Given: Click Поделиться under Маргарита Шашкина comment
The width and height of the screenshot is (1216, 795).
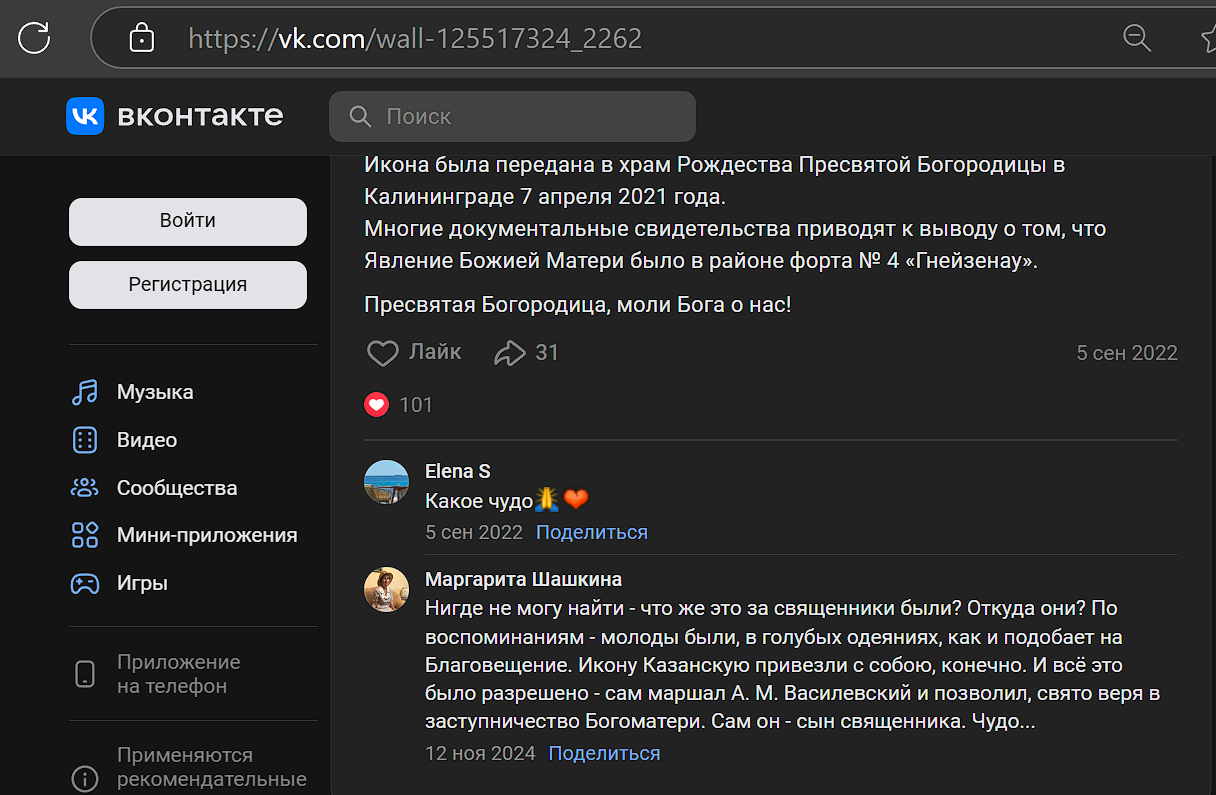Looking at the screenshot, I should click(x=604, y=753).
